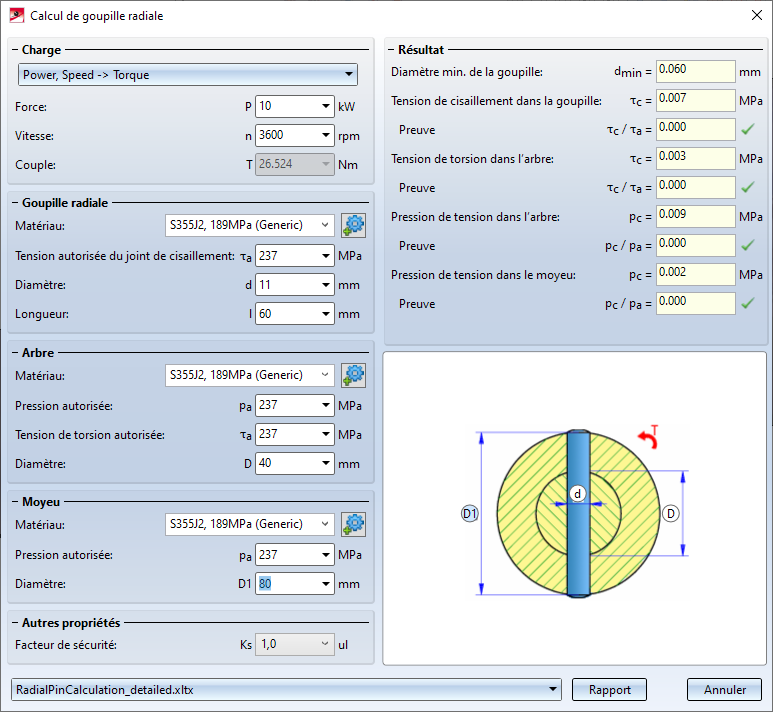
Task: Open the Force P value dropdown
Action: click(x=326, y=106)
